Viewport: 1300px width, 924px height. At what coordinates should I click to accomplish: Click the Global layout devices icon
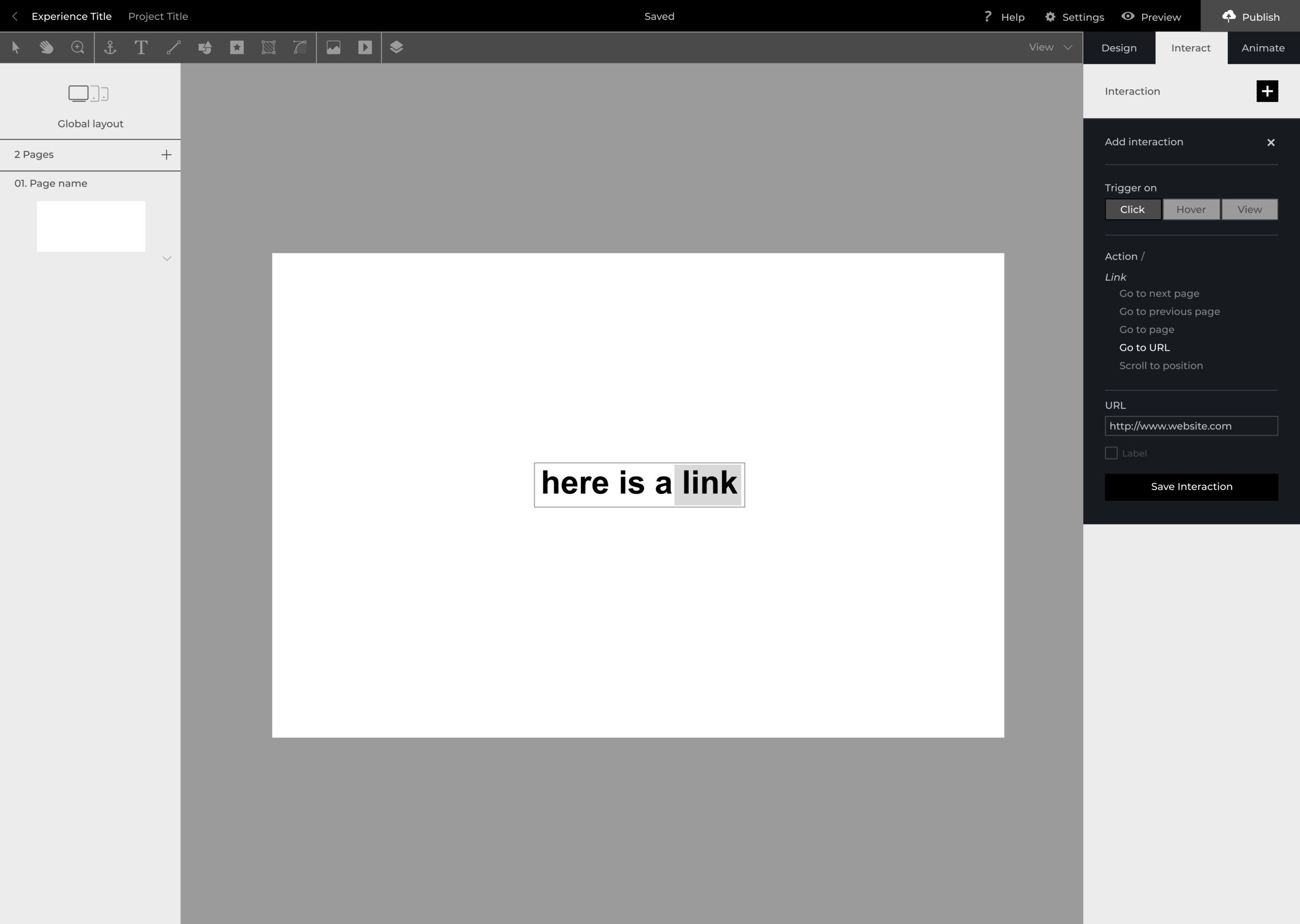89,93
